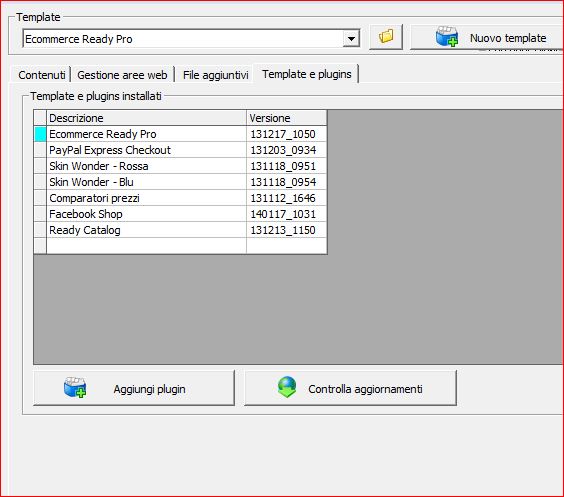Click version cell 140117_1031

pyautogui.click(x=287, y=214)
